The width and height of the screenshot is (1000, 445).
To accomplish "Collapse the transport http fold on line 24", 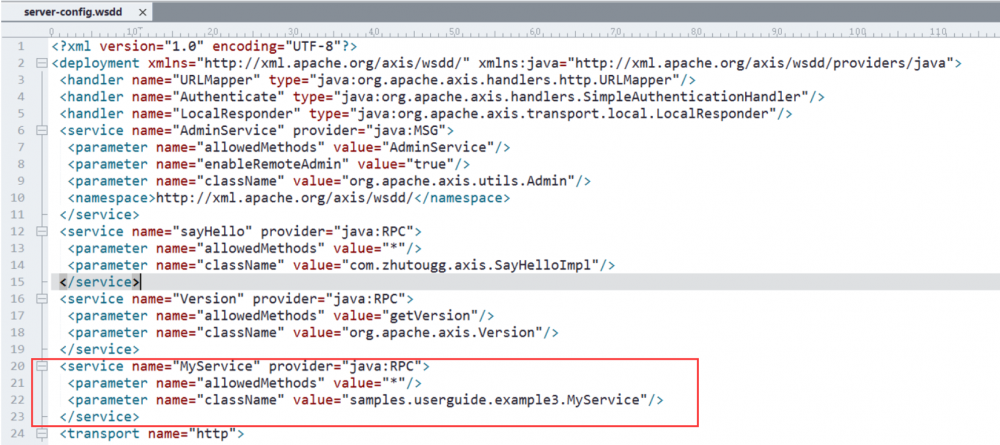I will pyautogui.click(x=41, y=434).
